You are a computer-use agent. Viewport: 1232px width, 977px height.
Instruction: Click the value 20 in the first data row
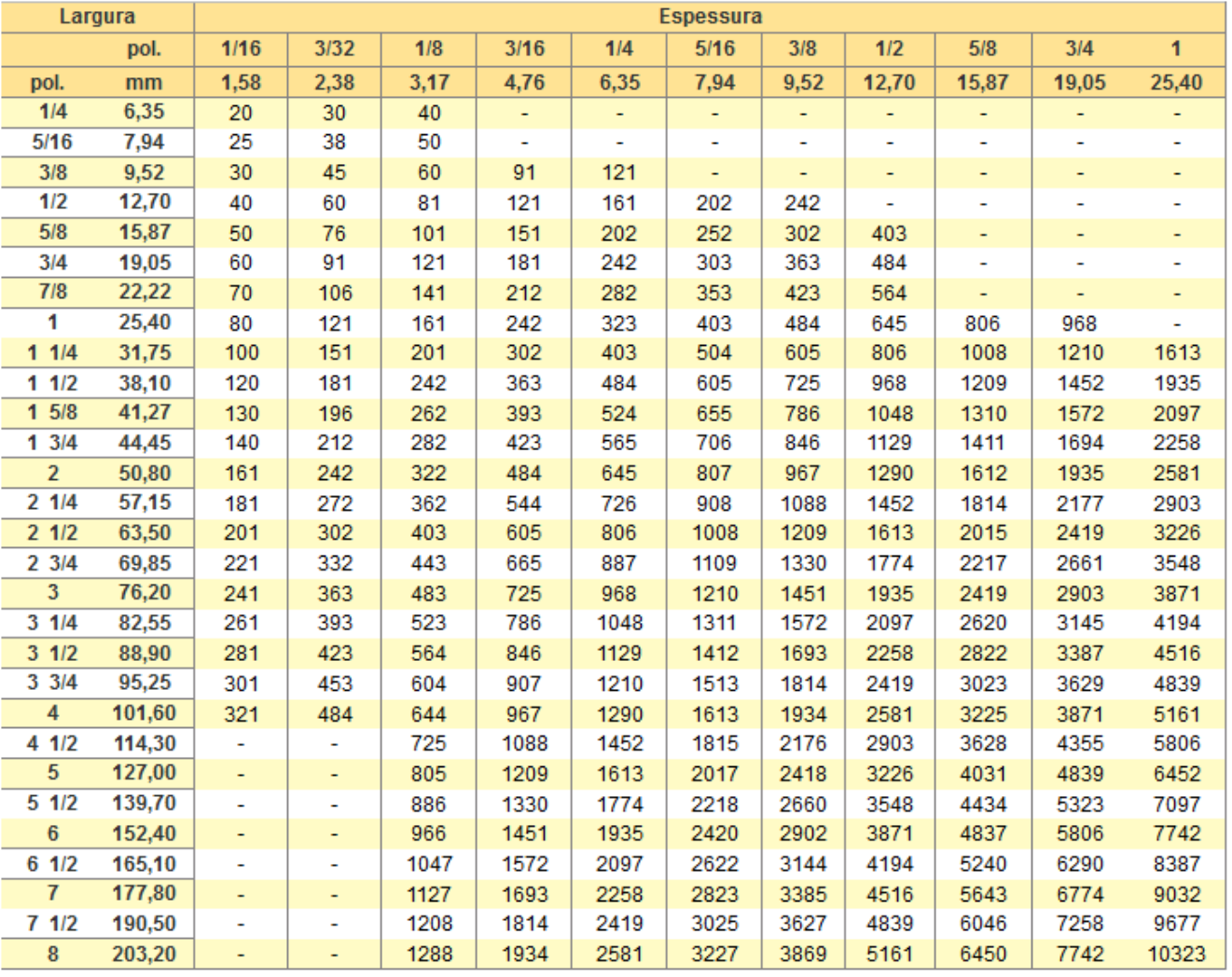tap(241, 113)
